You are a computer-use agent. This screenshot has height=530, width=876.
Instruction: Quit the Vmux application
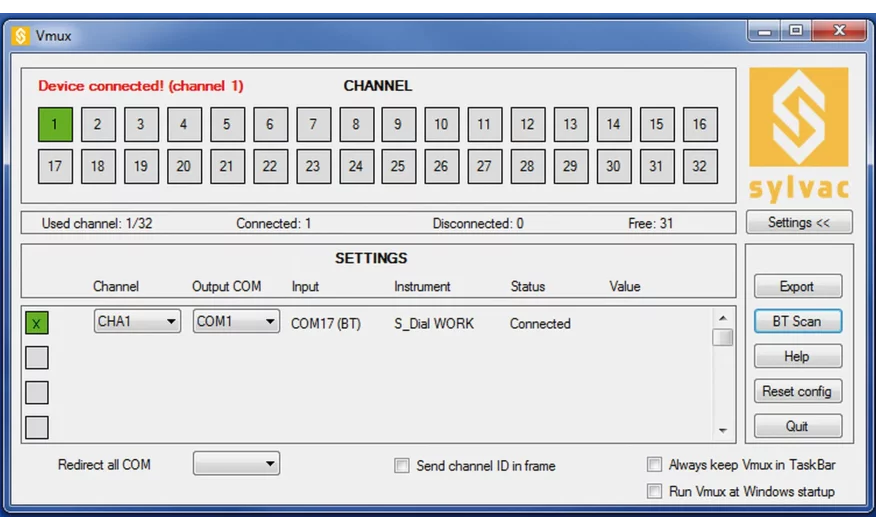tap(798, 426)
